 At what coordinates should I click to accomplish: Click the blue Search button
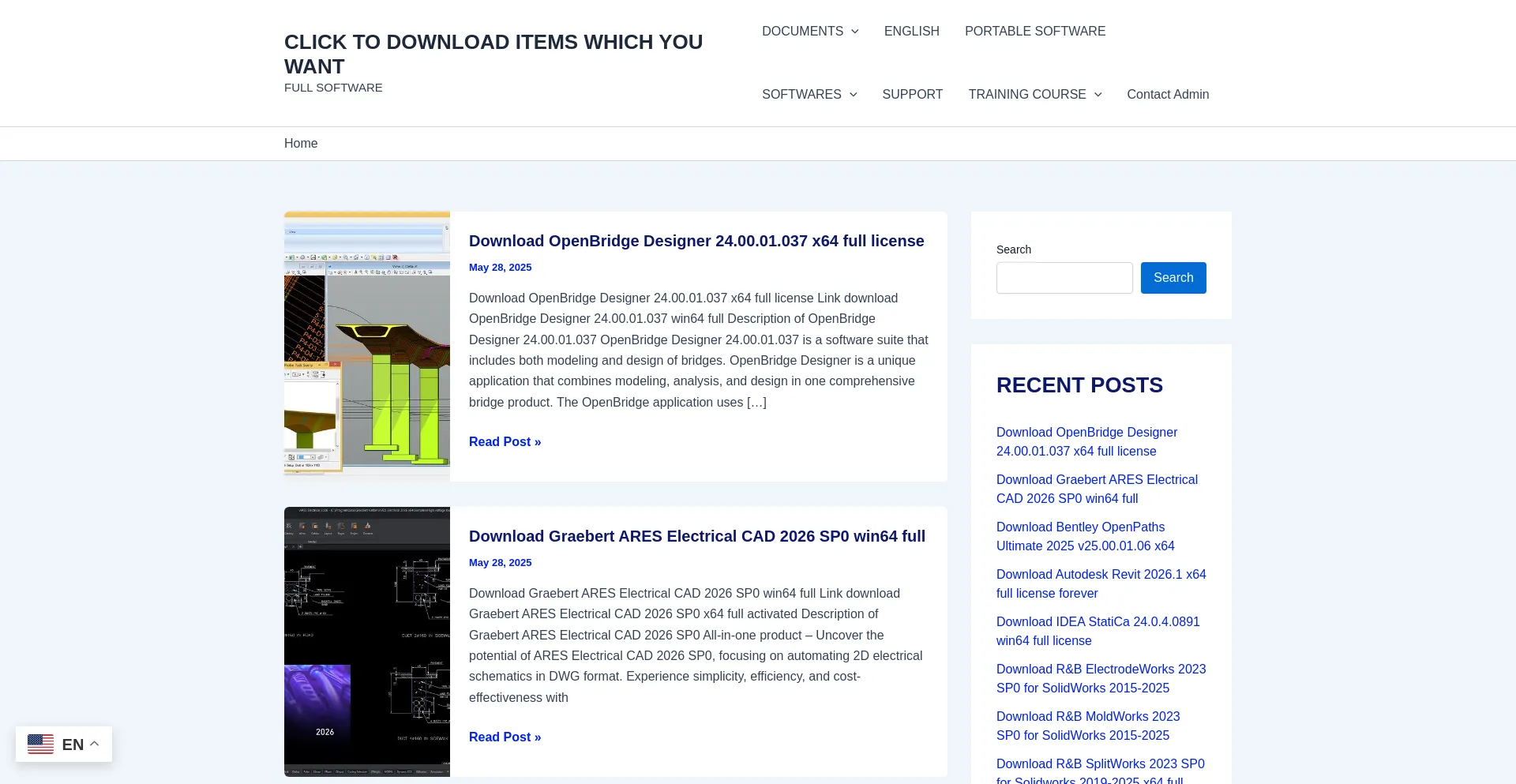1173,278
